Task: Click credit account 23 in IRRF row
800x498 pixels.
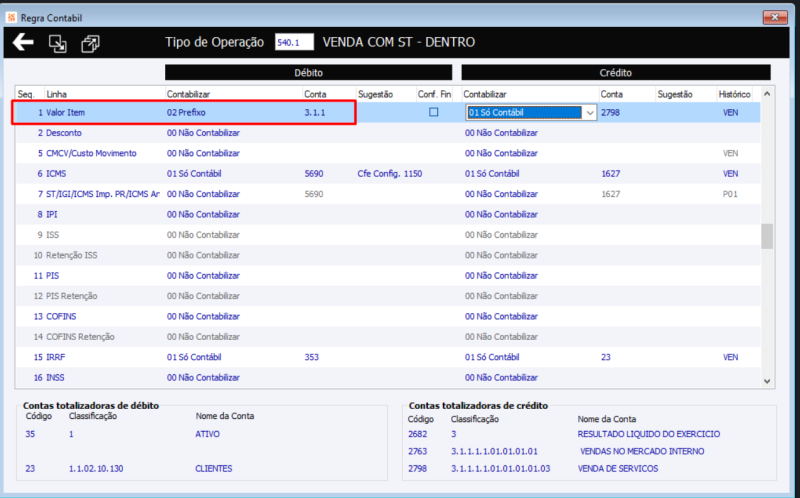Action: click(606, 358)
